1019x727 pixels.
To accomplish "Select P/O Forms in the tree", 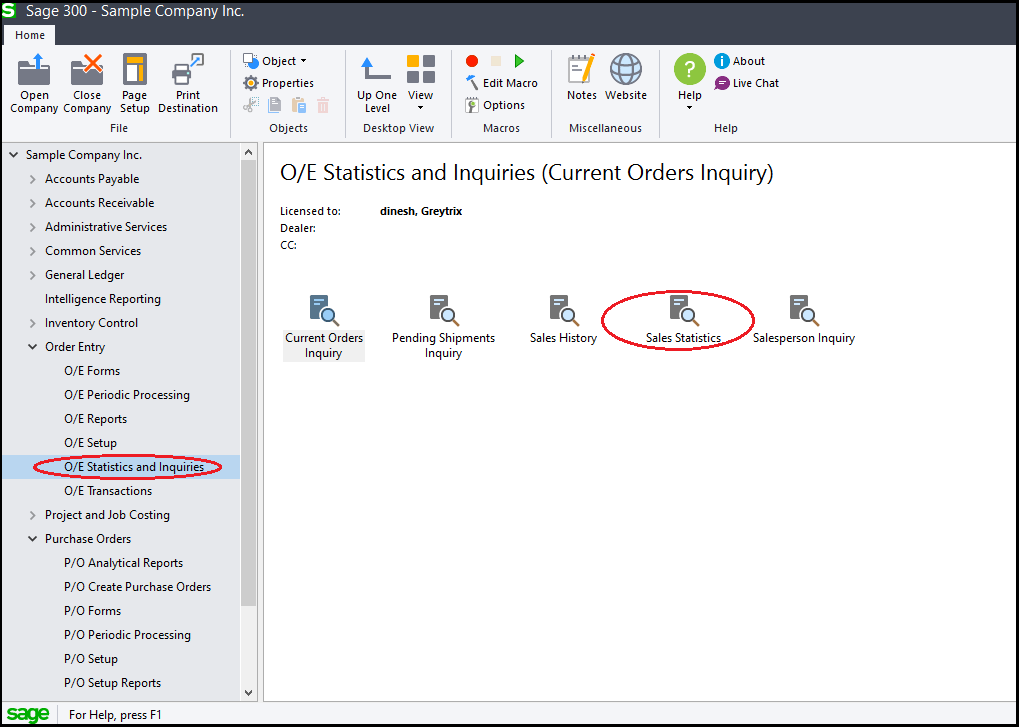I will click(92, 611).
